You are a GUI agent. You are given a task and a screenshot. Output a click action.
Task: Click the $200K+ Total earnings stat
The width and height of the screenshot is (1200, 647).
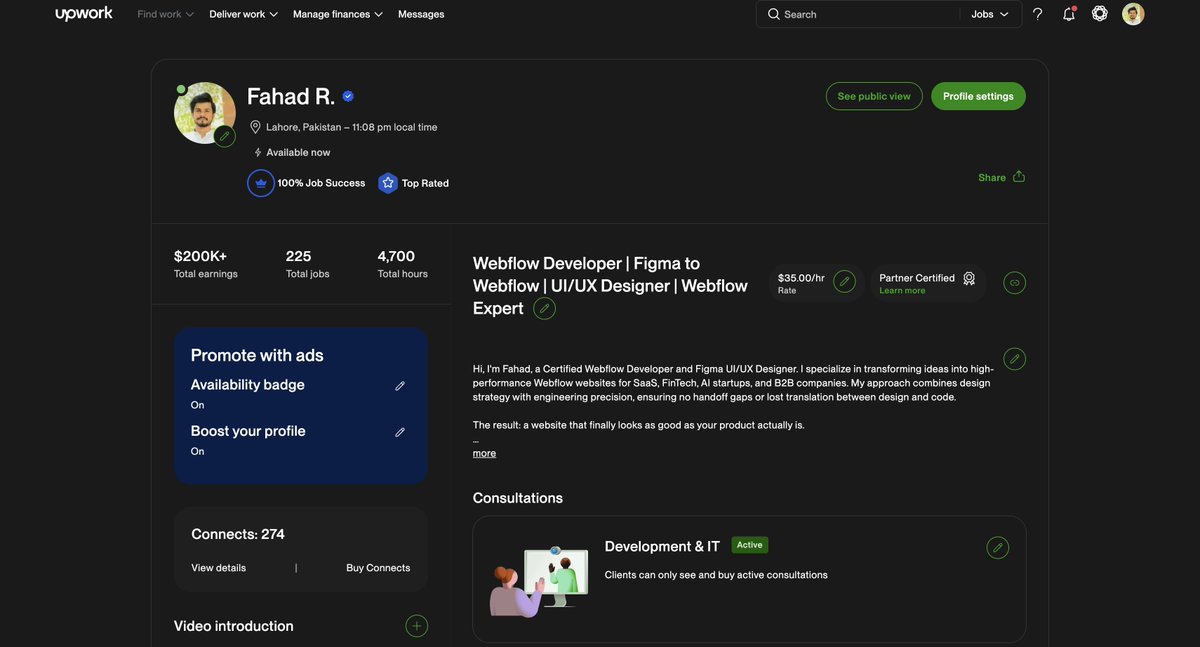point(206,264)
